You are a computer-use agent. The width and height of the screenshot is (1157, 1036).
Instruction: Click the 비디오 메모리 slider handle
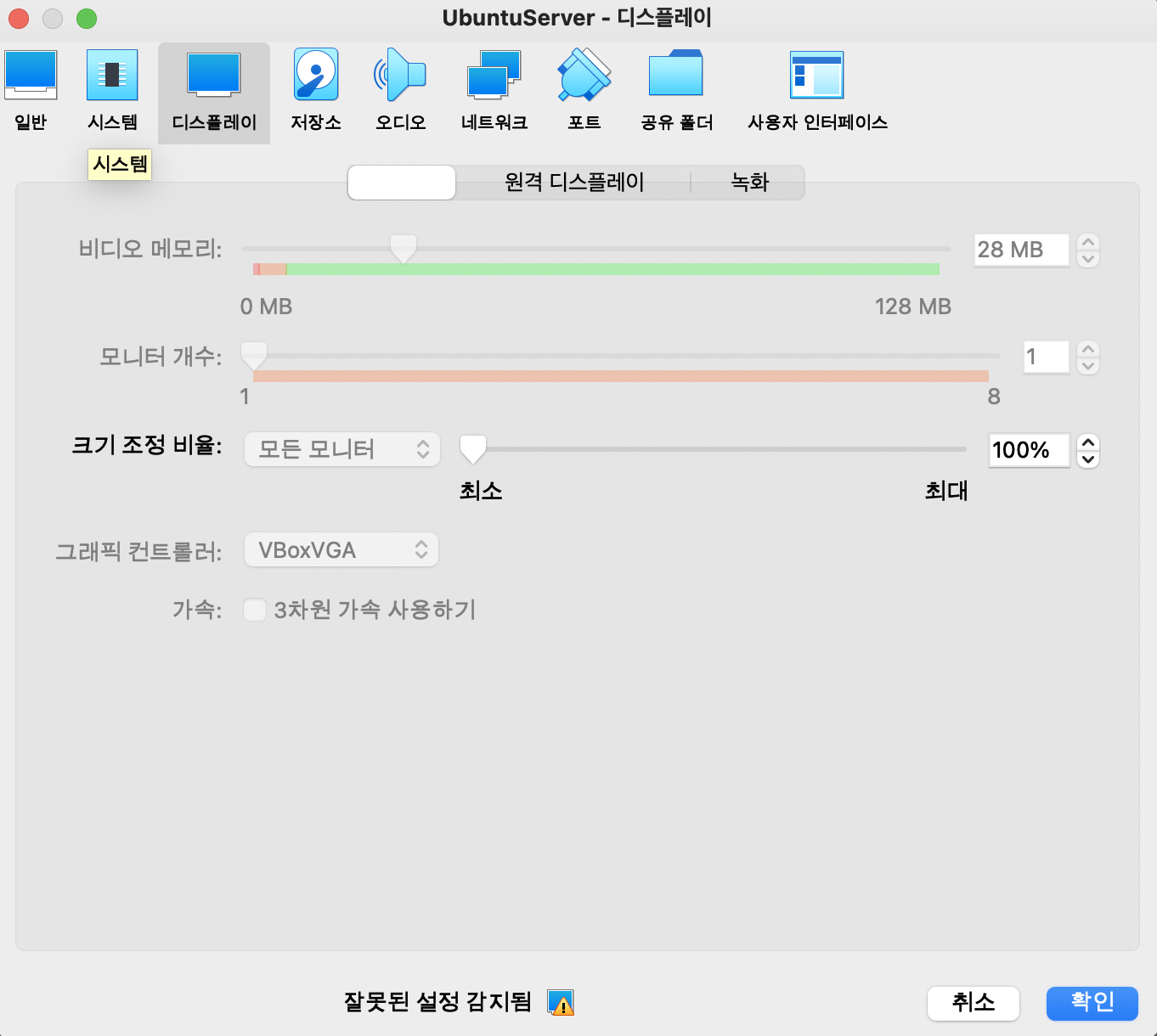click(404, 250)
